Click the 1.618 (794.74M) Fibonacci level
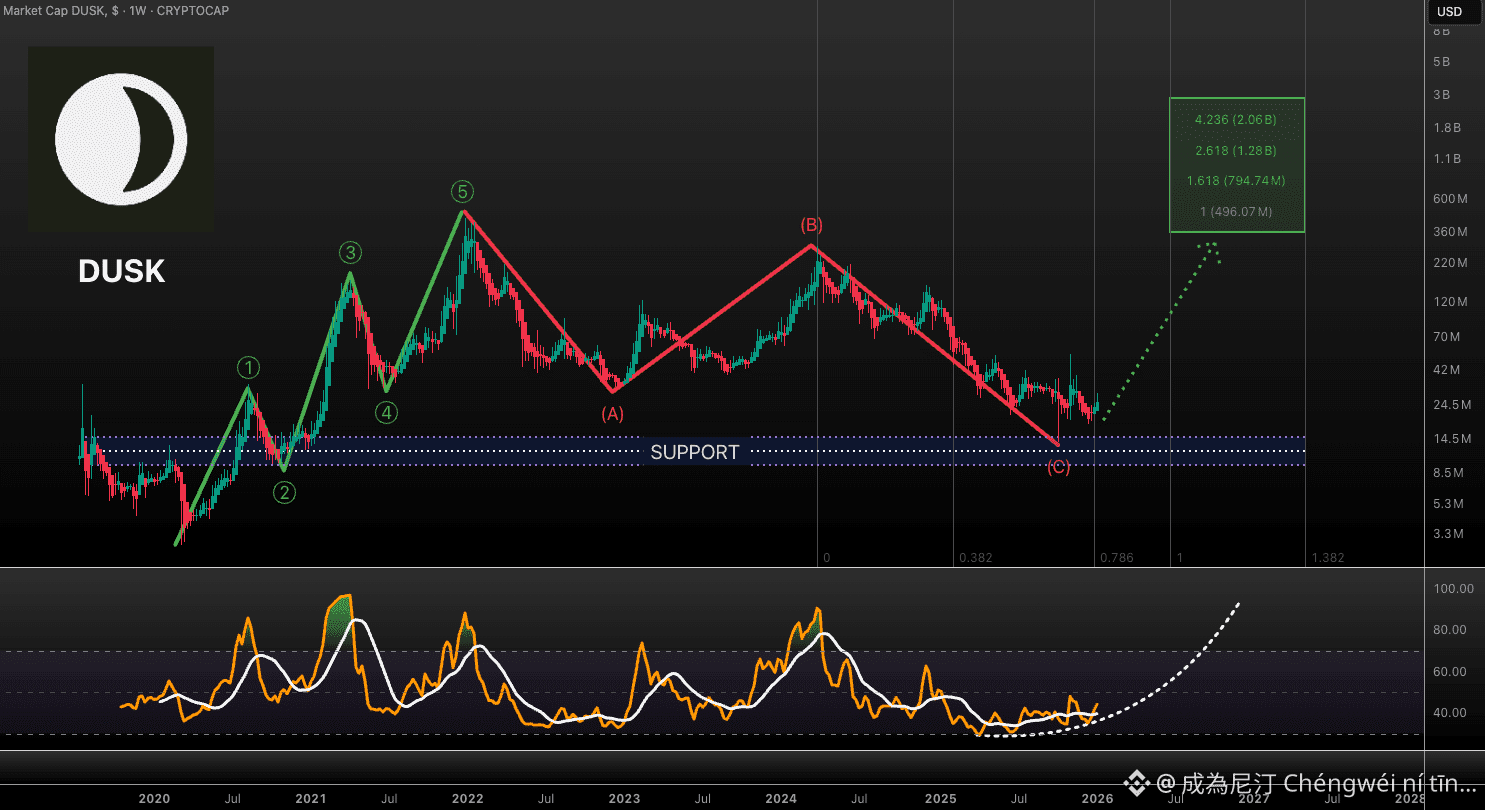The width and height of the screenshot is (1485, 810). point(1235,181)
